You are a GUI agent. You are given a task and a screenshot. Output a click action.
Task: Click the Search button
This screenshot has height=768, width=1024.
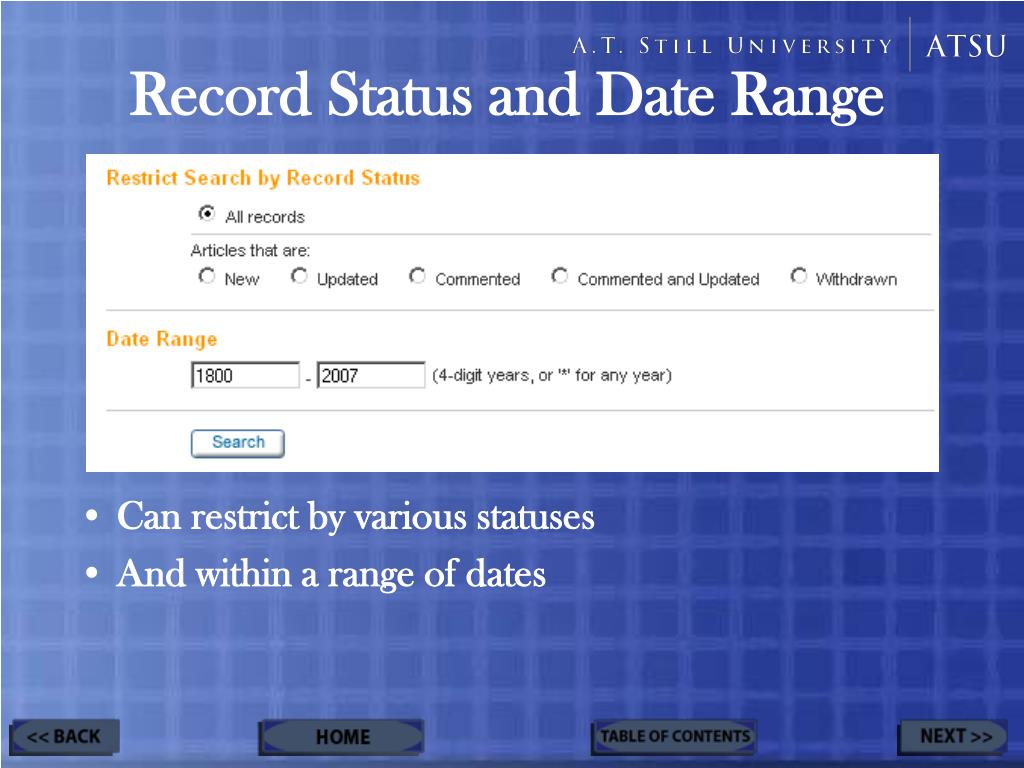click(x=238, y=443)
